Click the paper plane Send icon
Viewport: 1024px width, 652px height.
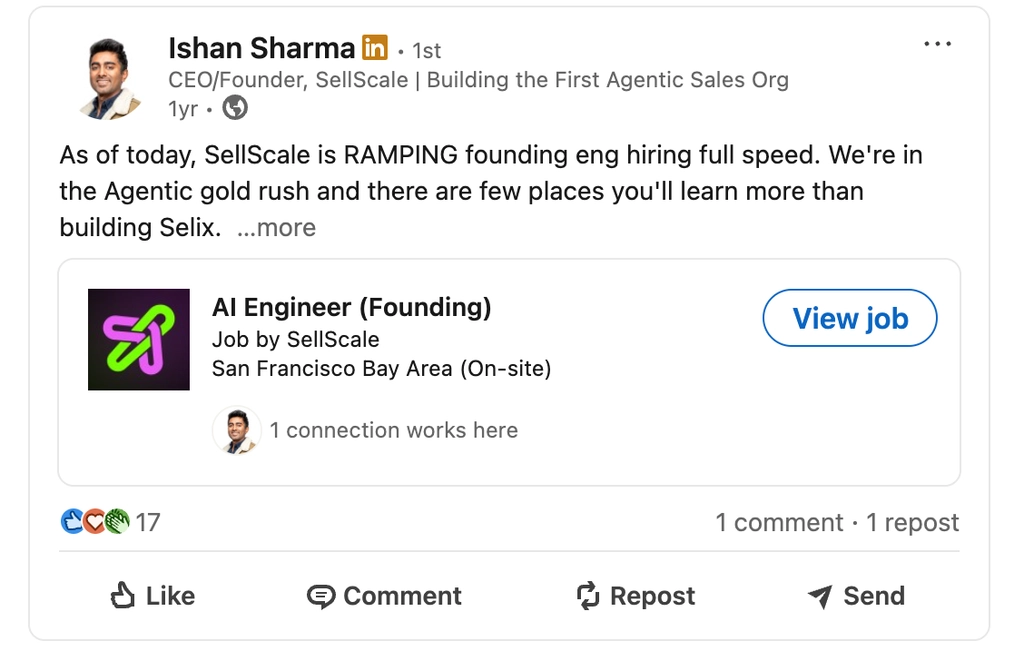point(820,597)
